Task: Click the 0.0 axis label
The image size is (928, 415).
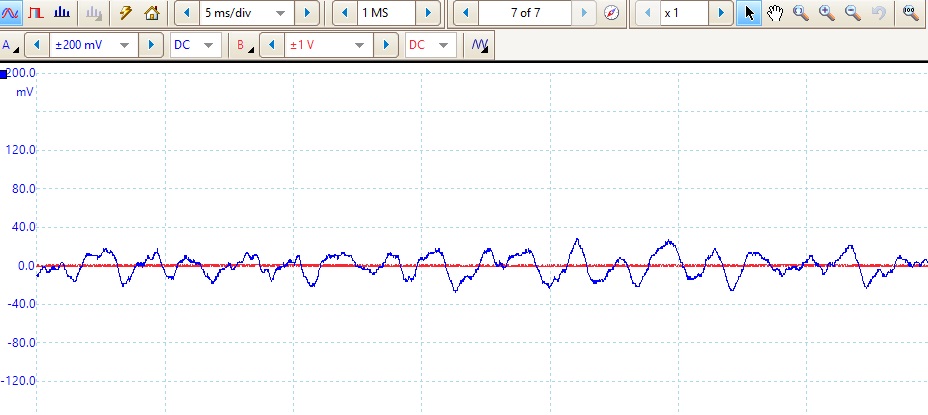Action: [x=25, y=266]
